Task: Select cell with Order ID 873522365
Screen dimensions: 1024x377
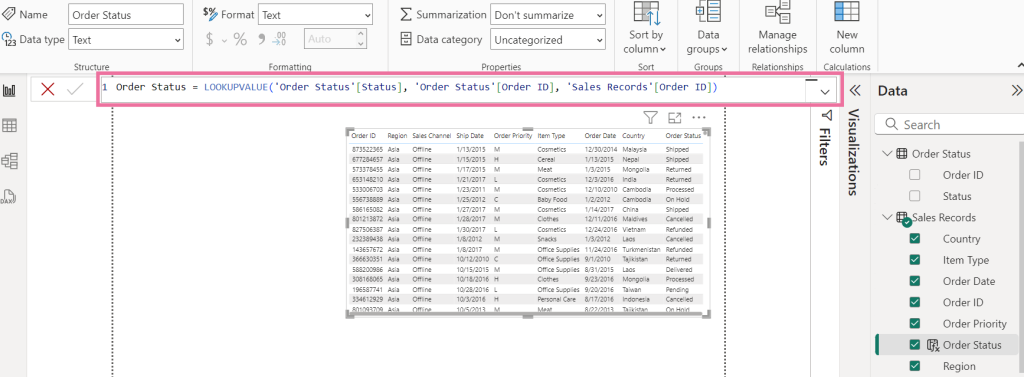Action: click(367, 150)
